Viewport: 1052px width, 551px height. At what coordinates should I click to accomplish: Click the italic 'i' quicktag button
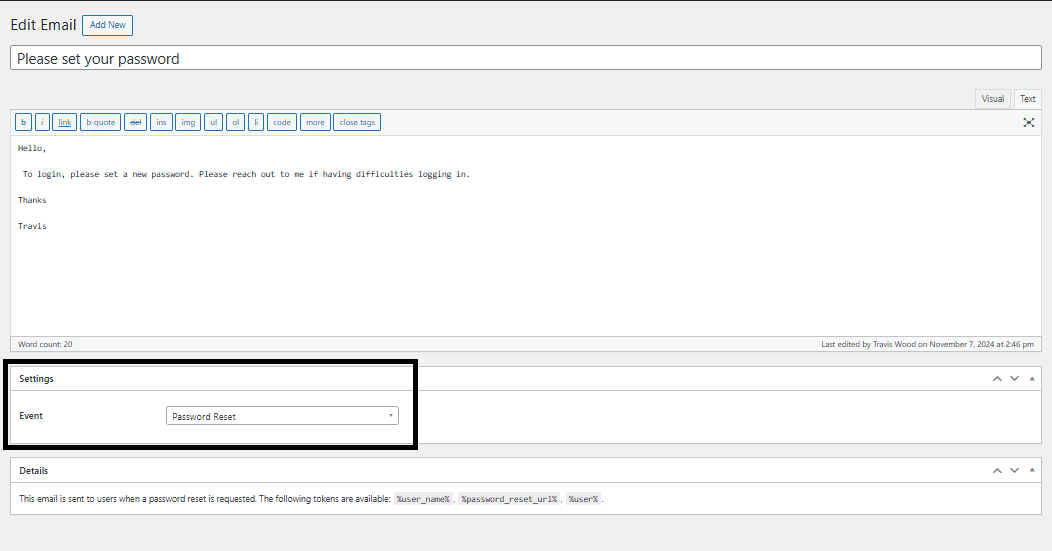[42, 122]
